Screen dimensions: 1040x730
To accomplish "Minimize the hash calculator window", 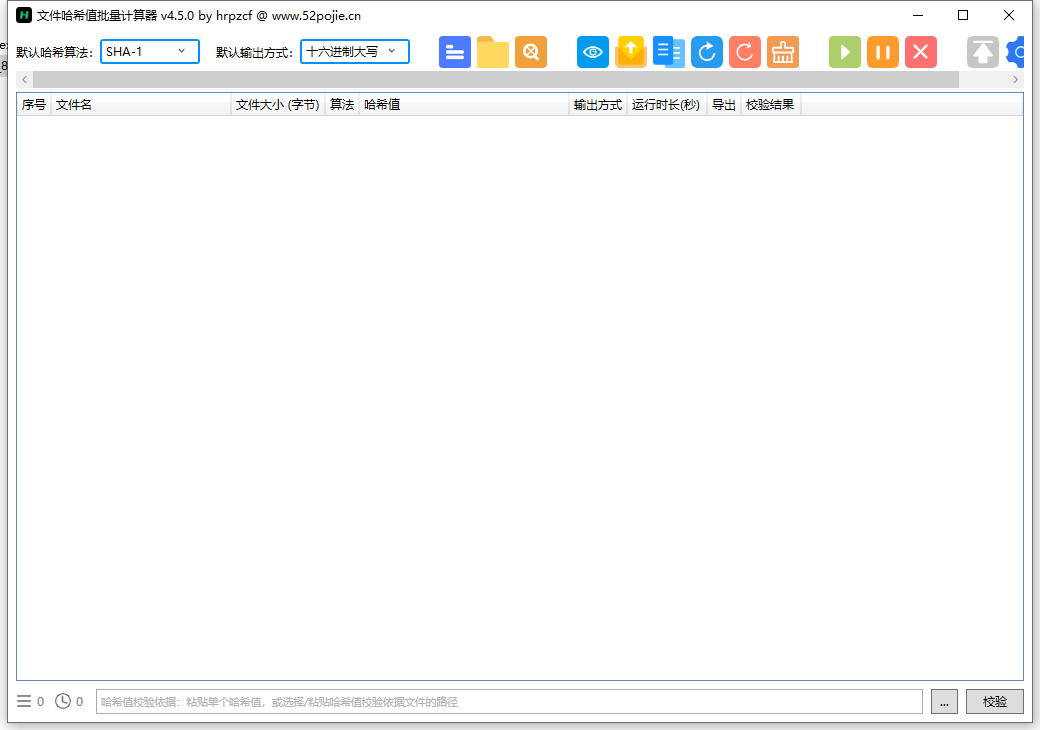I will tap(918, 15).
